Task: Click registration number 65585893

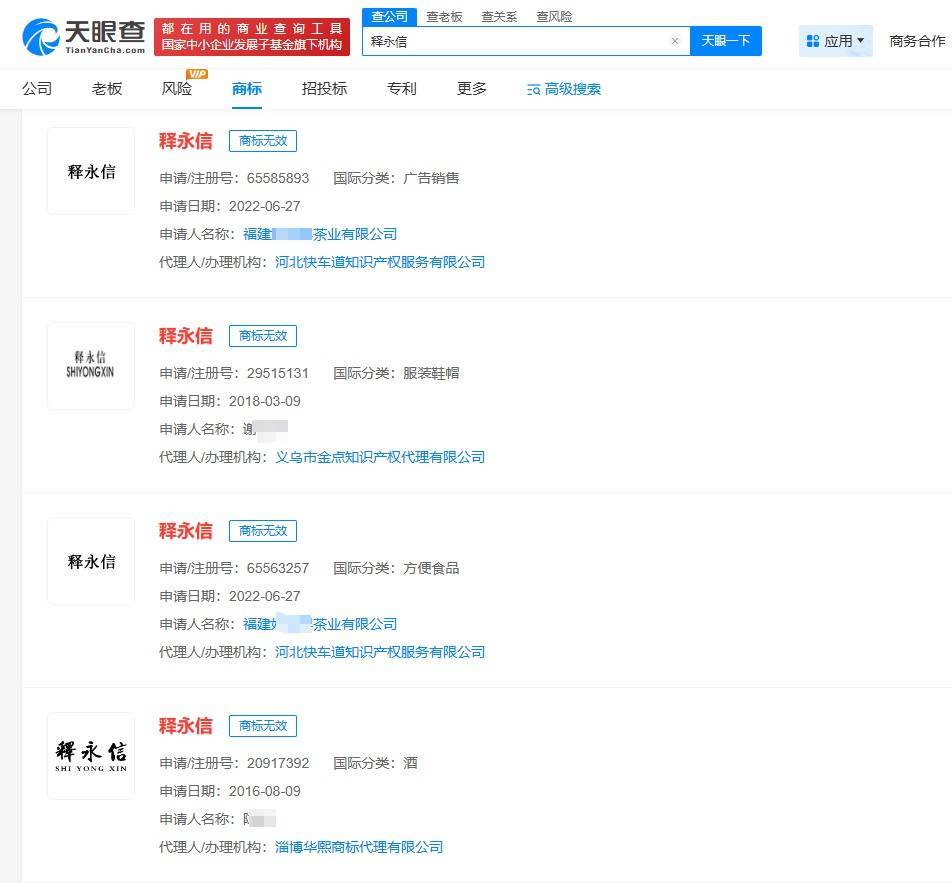Action: click(x=278, y=178)
